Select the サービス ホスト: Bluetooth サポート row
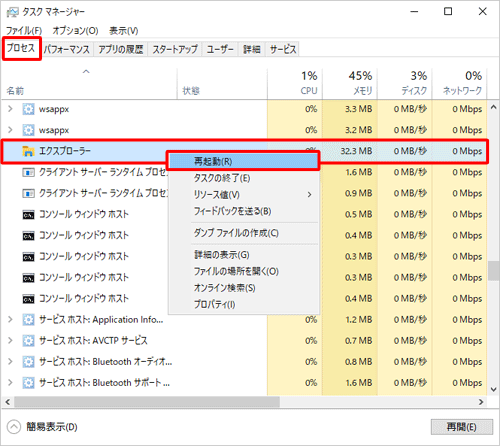500x446 pixels. pos(245,383)
